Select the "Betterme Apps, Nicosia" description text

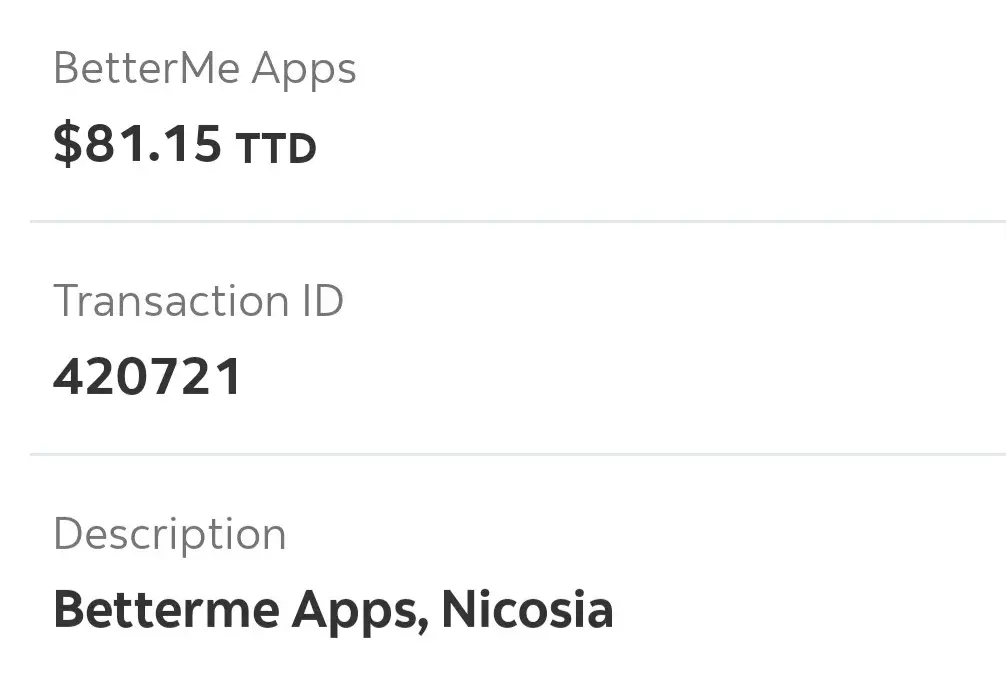tap(332, 609)
